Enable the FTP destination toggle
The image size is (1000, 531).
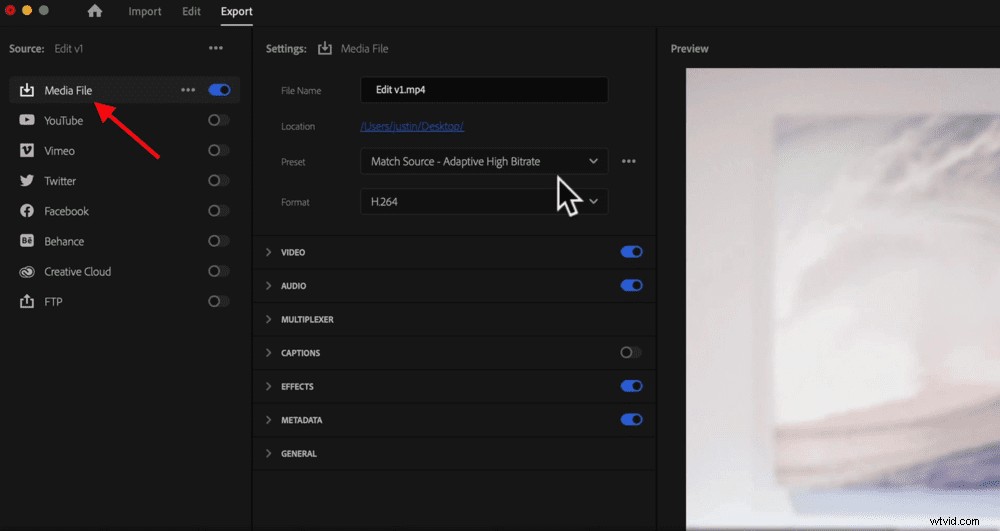click(x=219, y=301)
